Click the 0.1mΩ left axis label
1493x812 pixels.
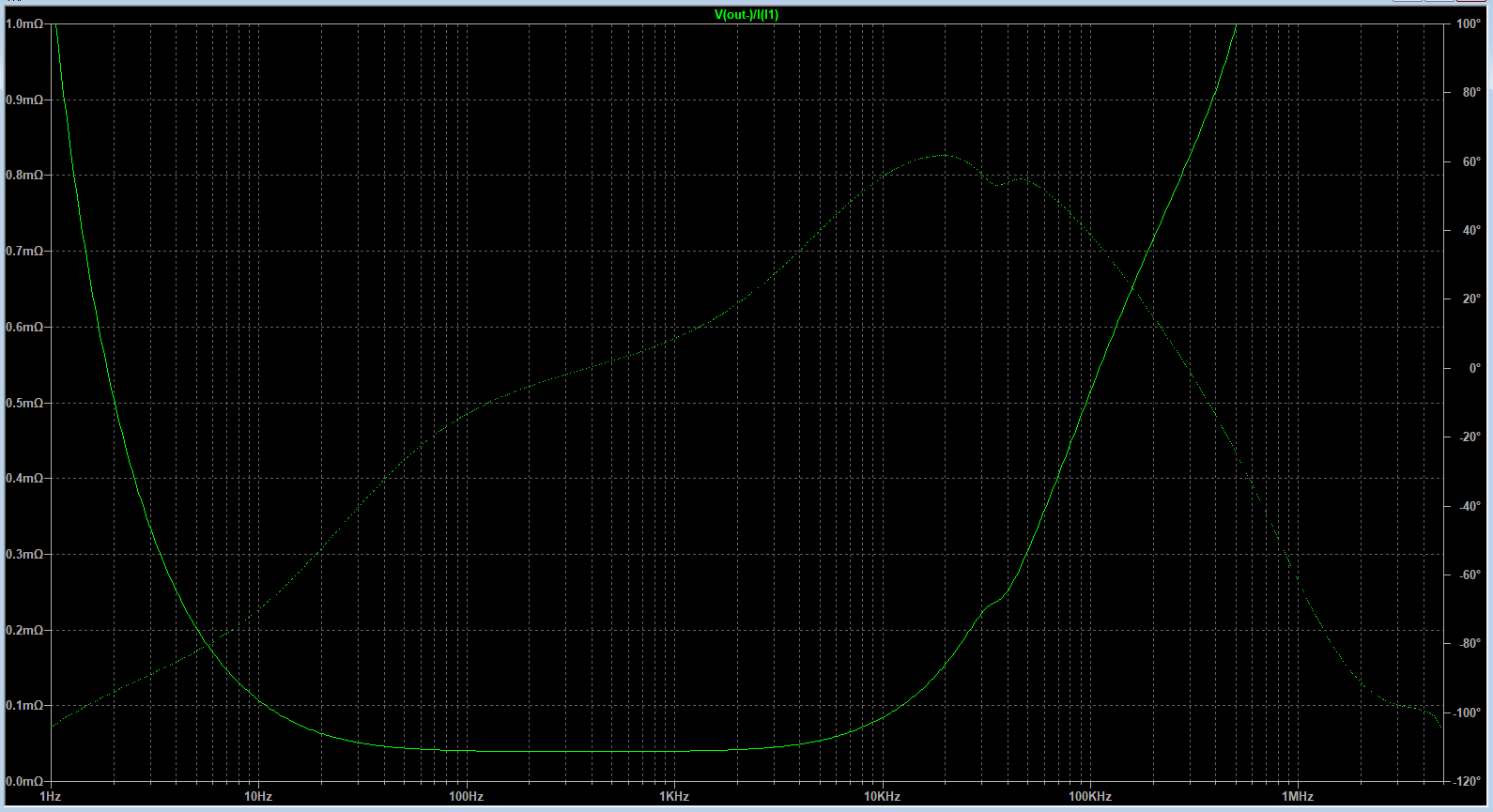coord(23,706)
